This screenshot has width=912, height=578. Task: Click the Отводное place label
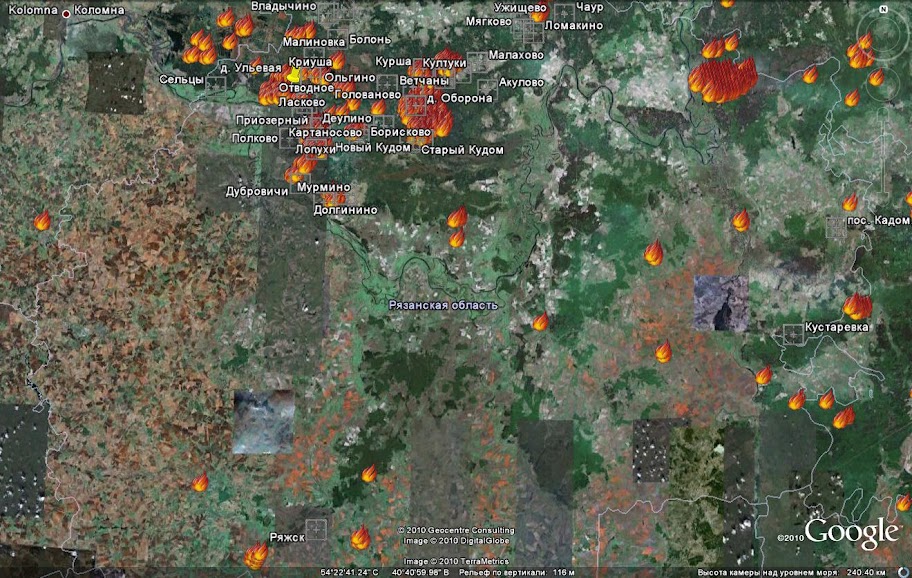pyautogui.click(x=307, y=88)
